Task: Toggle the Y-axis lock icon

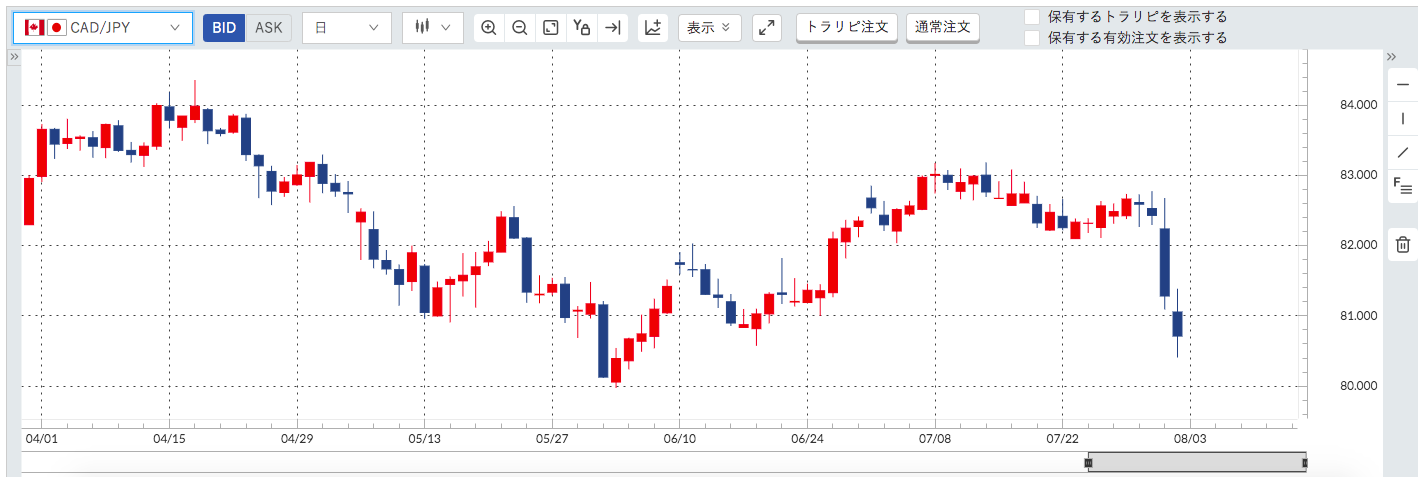Action: (x=582, y=28)
